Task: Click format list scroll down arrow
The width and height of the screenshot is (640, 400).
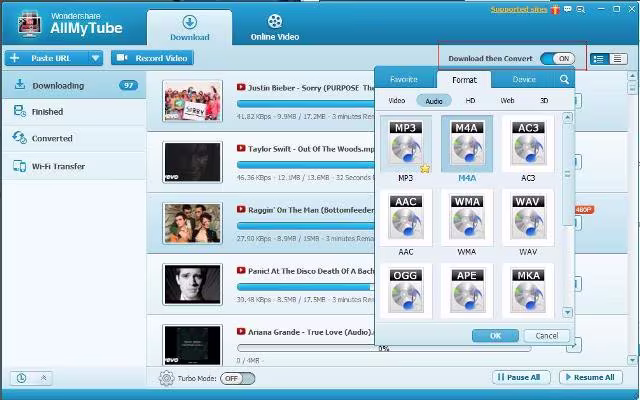Action: (567, 313)
